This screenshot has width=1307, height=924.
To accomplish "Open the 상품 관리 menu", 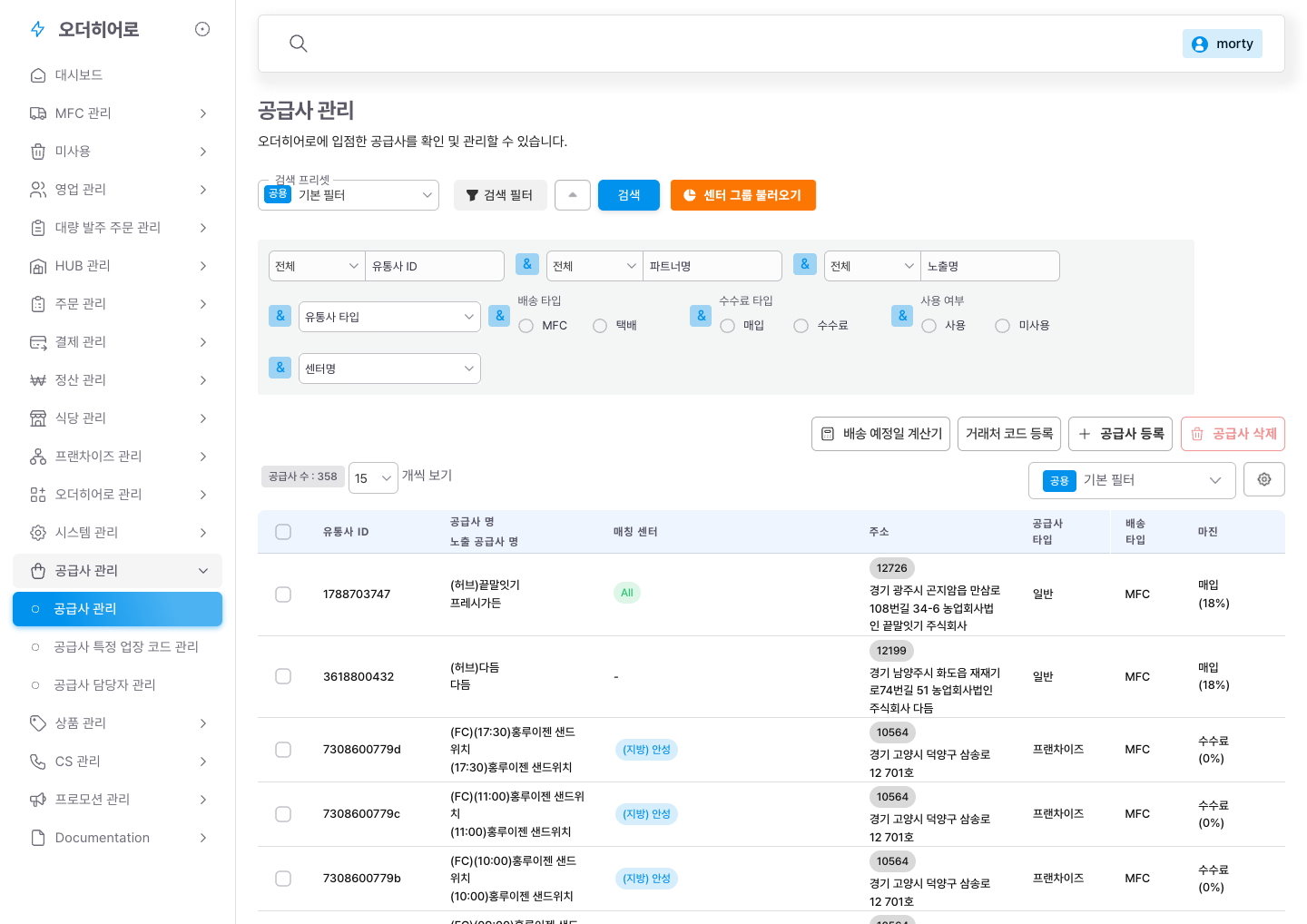I will click(118, 723).
